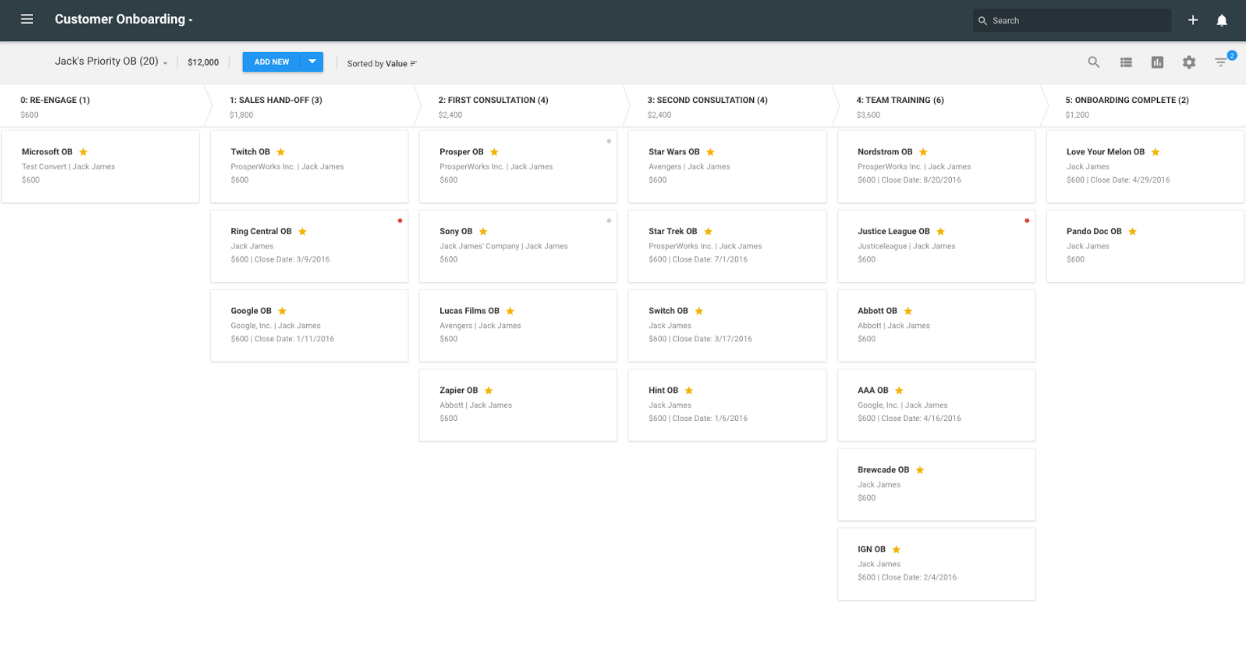Click 'Close Date: 3/9/2016' on Ring Central card
Screen dimensions: 1247x660
[x=292, y=259]
